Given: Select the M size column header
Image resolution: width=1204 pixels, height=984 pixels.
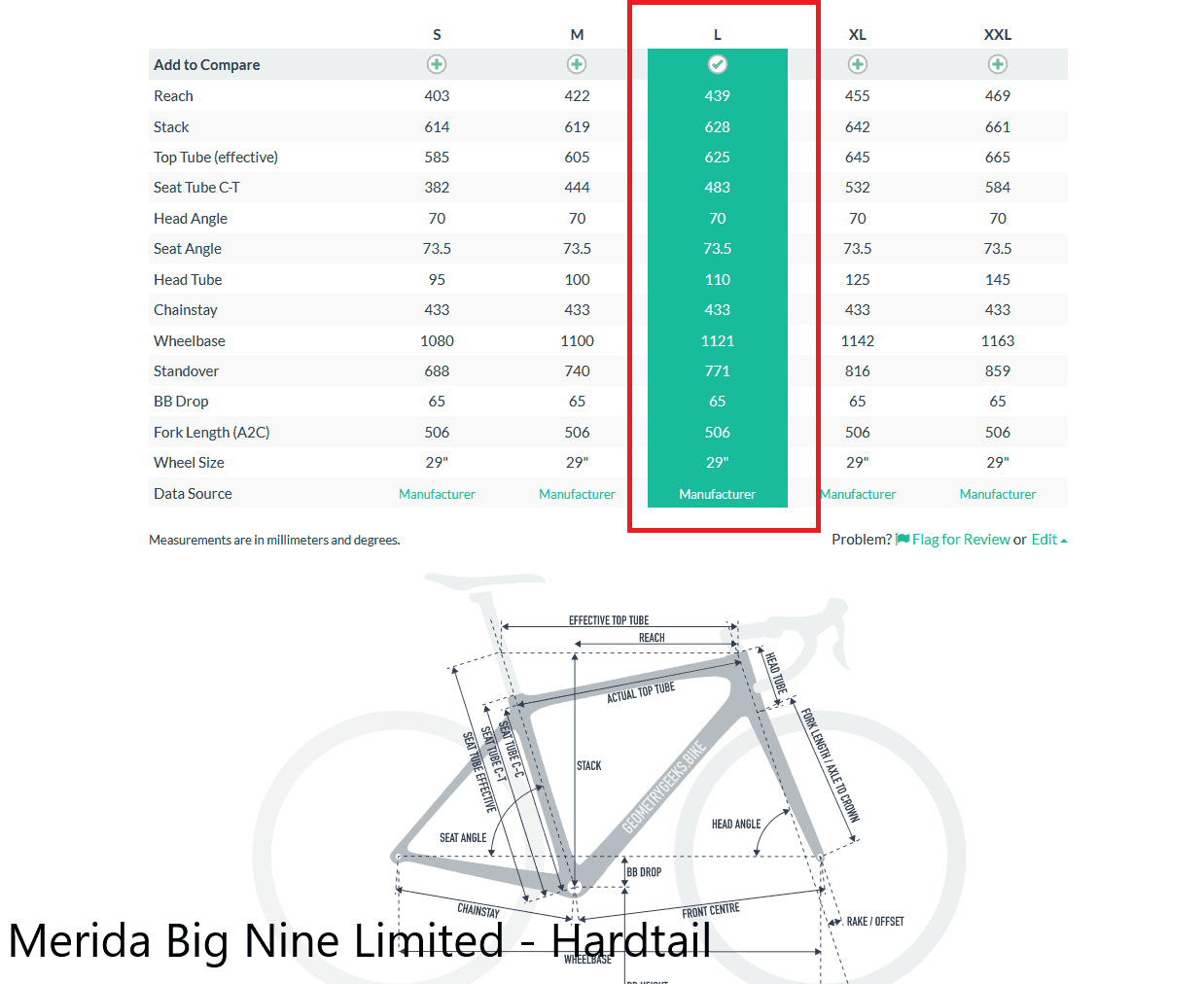Looking at the screenshot, I should click(x=577, y=35).
